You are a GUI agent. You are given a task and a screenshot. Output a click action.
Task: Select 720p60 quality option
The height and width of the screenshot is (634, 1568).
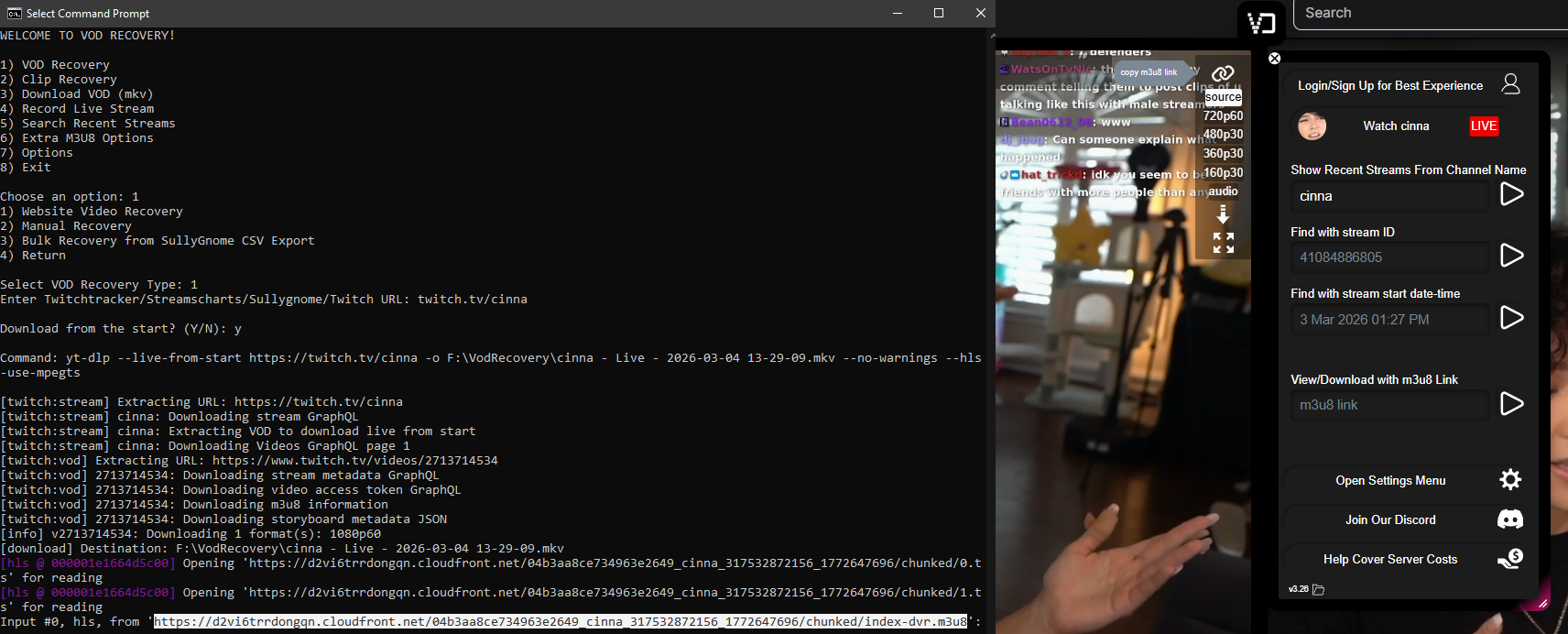(1223, 115)
